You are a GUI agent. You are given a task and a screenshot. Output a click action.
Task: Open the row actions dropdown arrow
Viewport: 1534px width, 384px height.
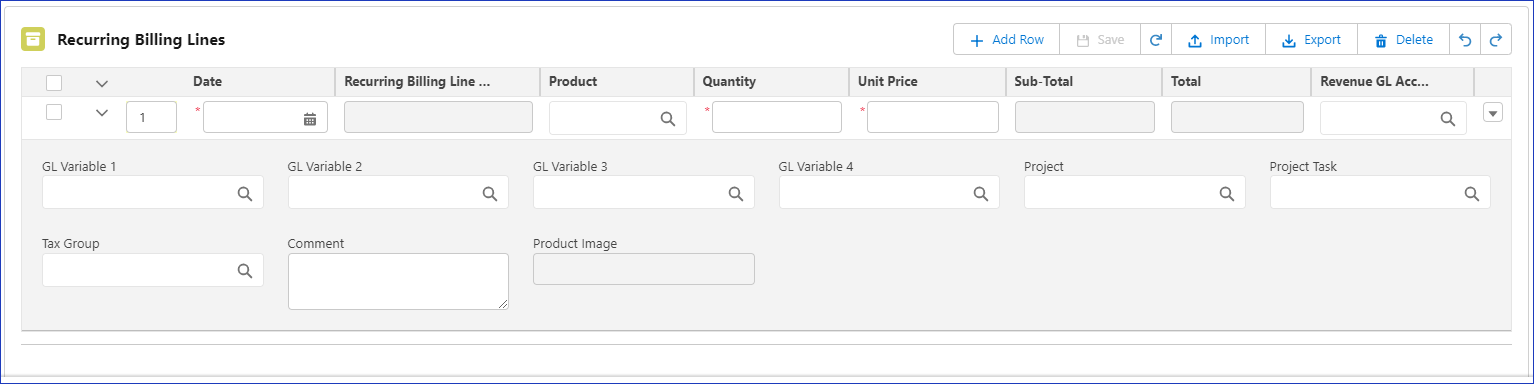pos(1493,113)
